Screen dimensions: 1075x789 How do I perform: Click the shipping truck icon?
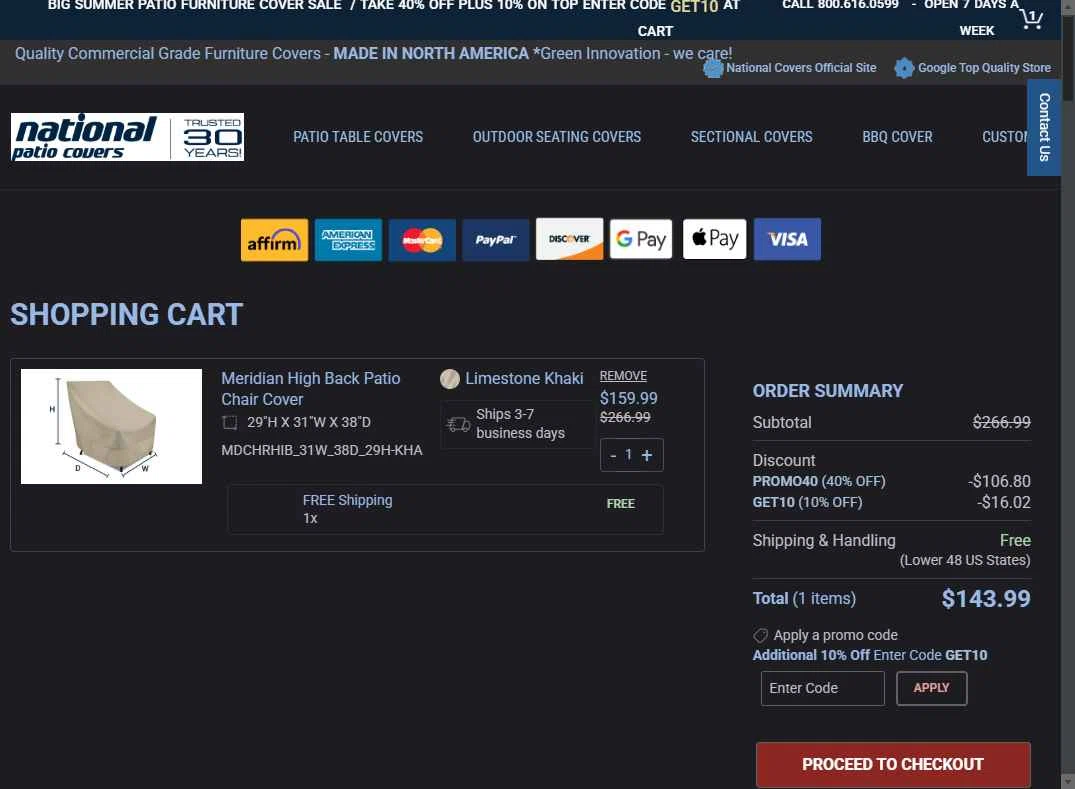click(458, 424)
